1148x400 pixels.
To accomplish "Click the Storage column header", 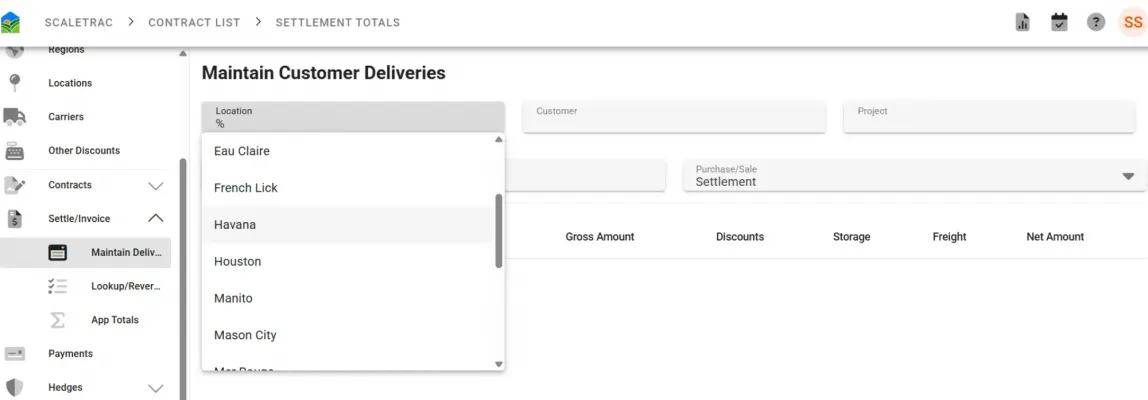I will coord(851,237).
